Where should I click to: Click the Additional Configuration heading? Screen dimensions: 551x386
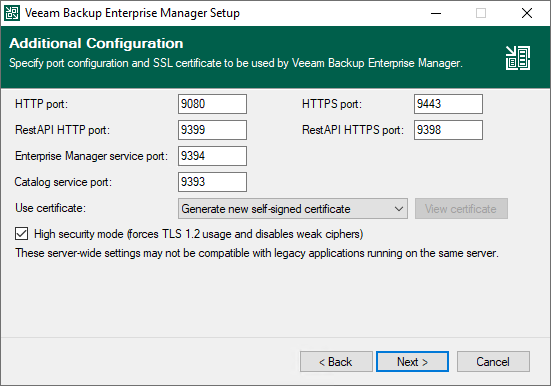pos(96,43)
